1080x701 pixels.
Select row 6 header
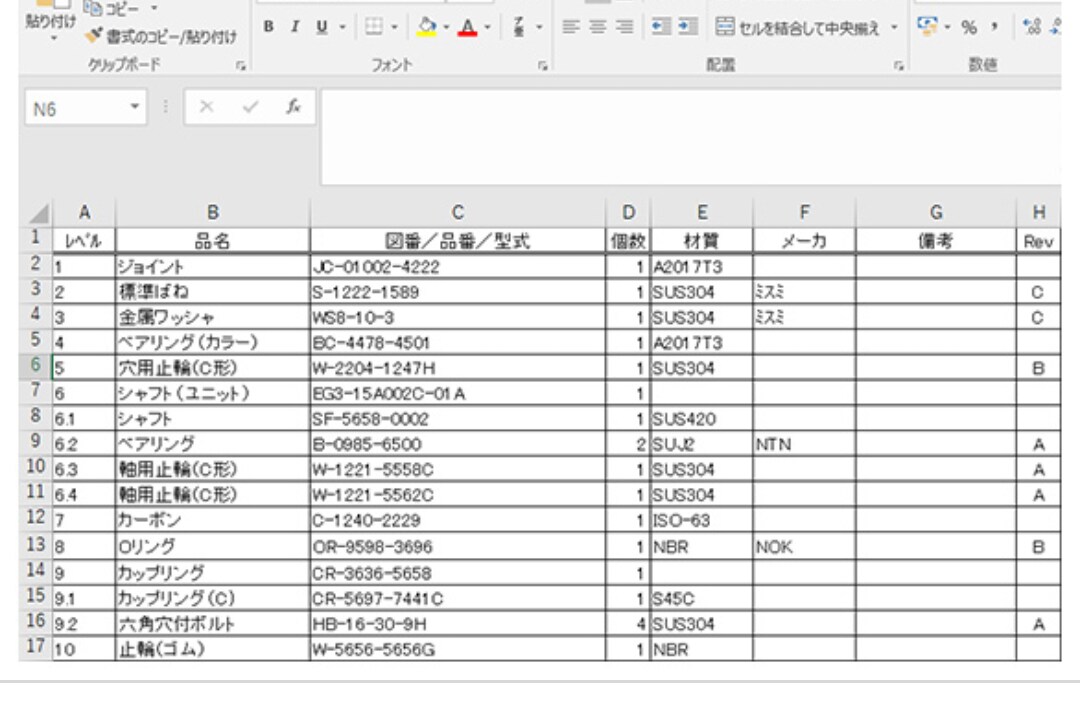[36, 365]
